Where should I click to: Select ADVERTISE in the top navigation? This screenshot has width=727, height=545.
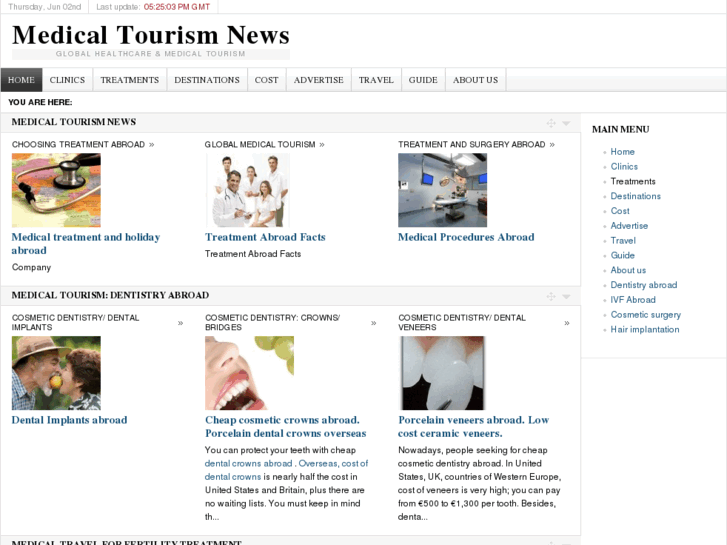click(319, 80)
